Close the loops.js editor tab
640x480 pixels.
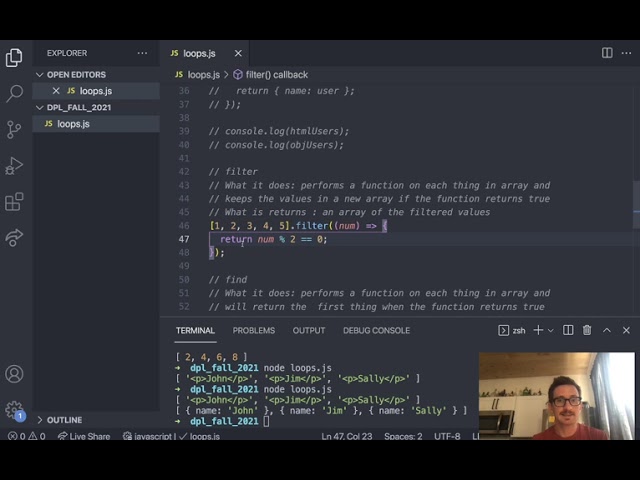[238, 53]
